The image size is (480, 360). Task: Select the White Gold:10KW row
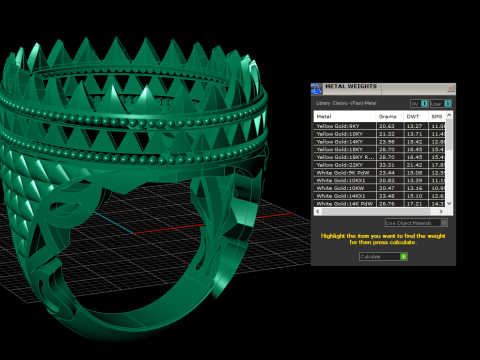click(x=379, y=188)
